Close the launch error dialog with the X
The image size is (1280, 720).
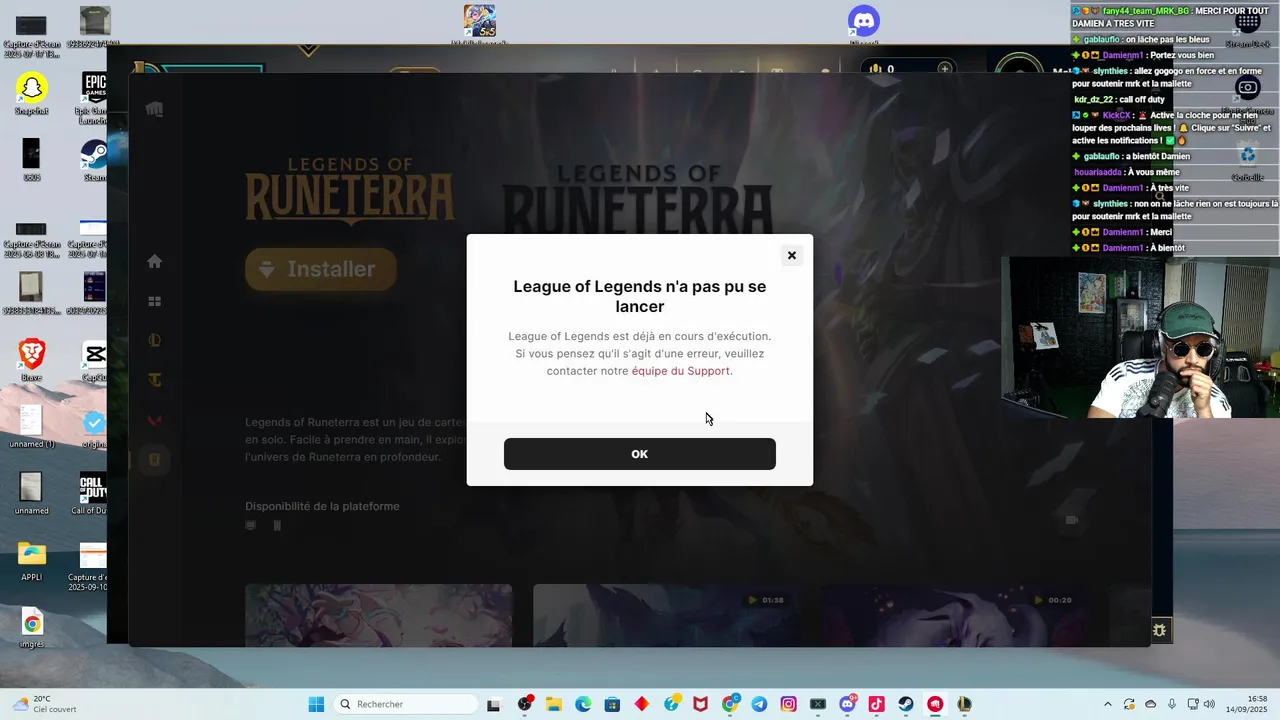pos(791,255)
